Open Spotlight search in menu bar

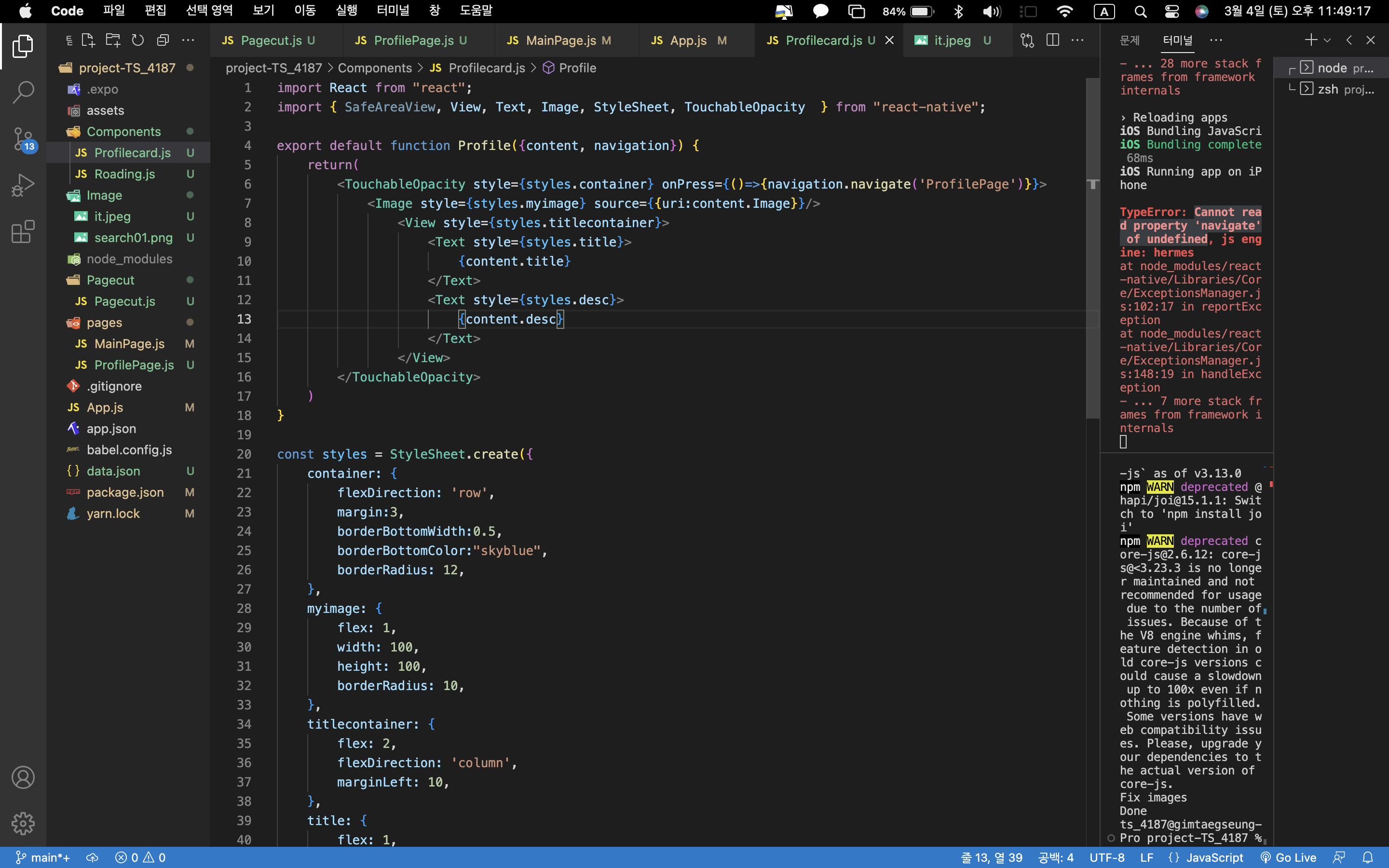point(1141,11)
